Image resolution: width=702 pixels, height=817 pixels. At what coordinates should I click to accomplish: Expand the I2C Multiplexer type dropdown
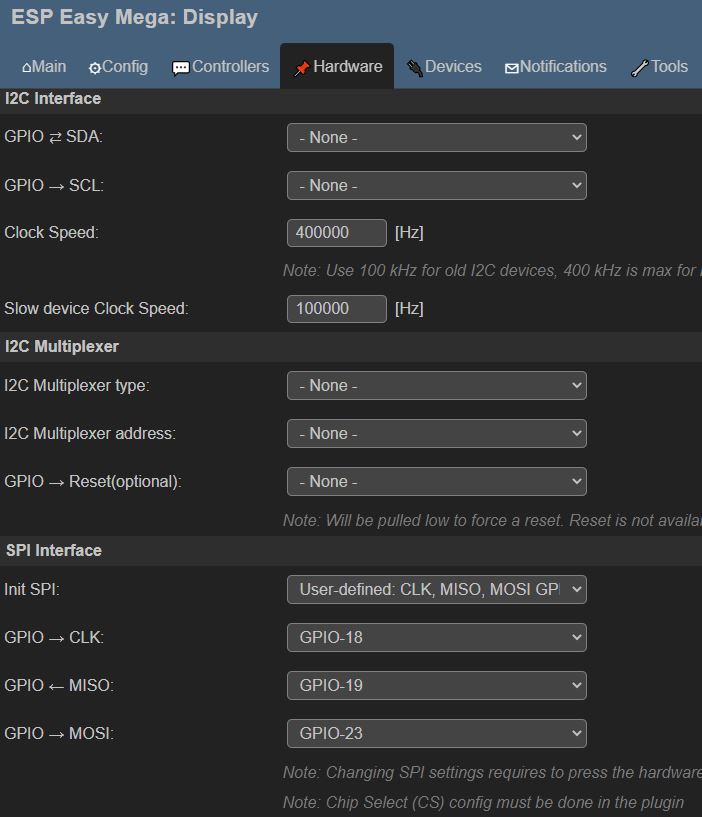coord(437,386)
